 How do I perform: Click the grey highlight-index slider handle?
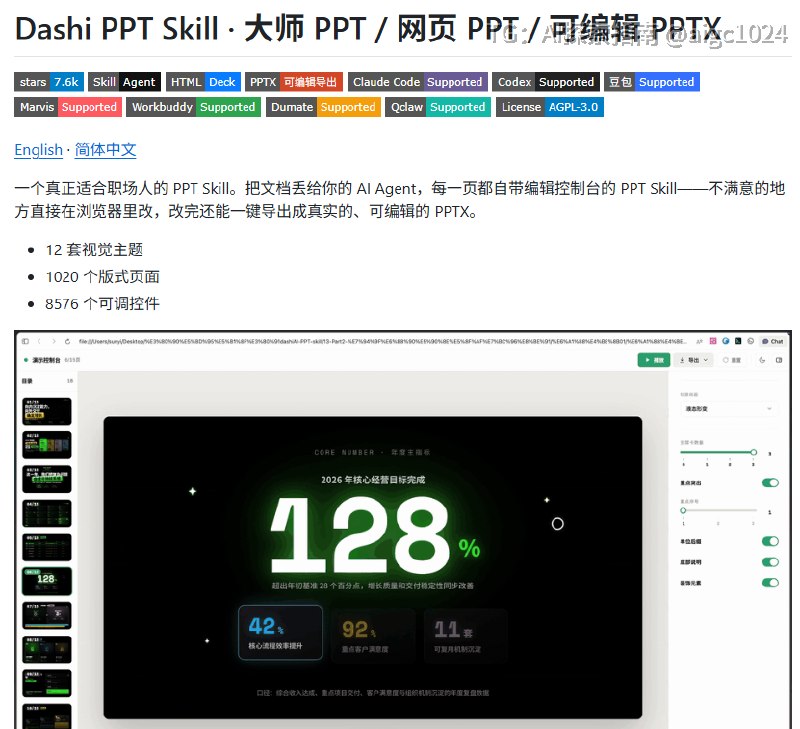(683, 510)
